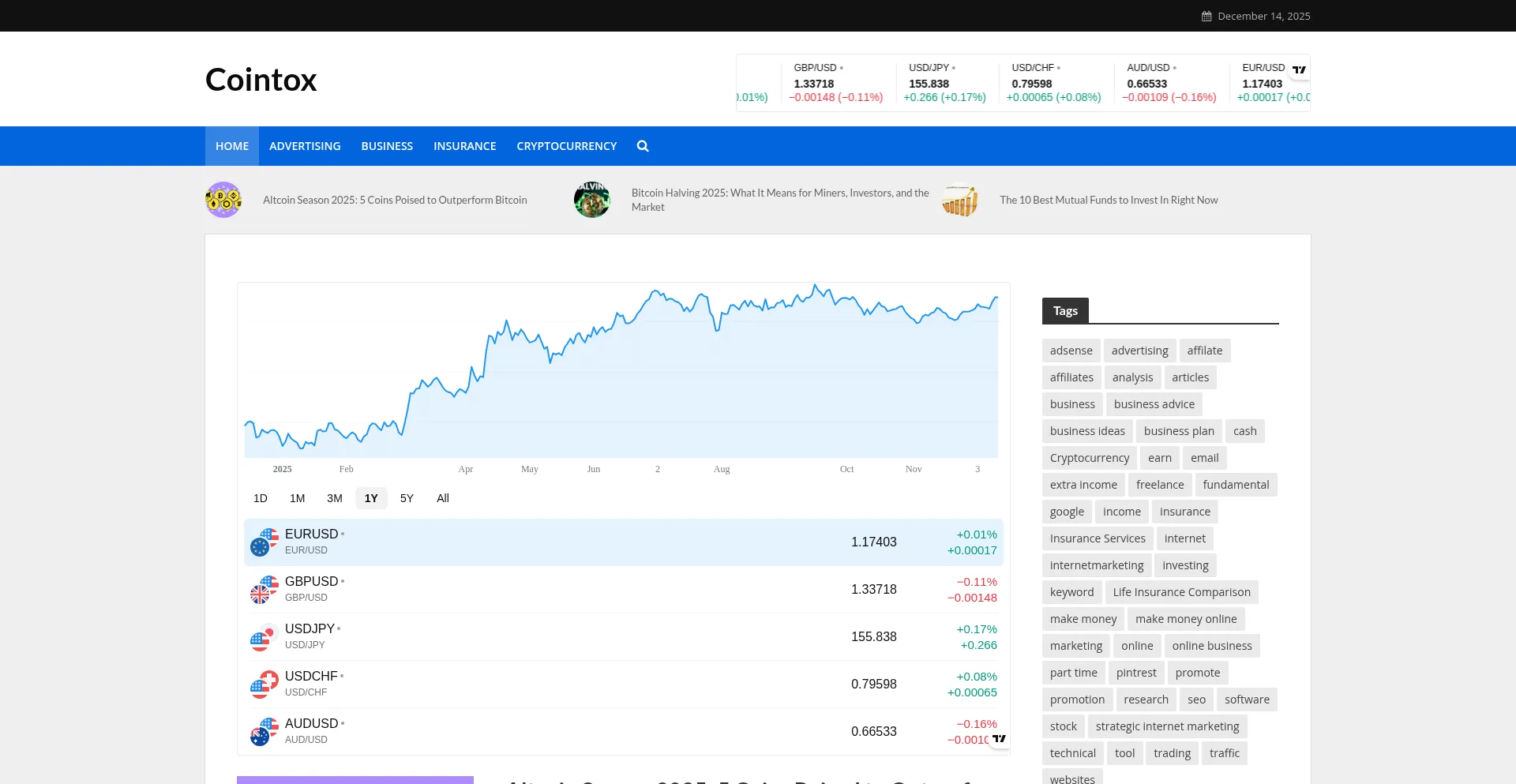Open The 10 Best Mutual Funds article
The width and height of the screenshot is (1516, 784).
1109,200
